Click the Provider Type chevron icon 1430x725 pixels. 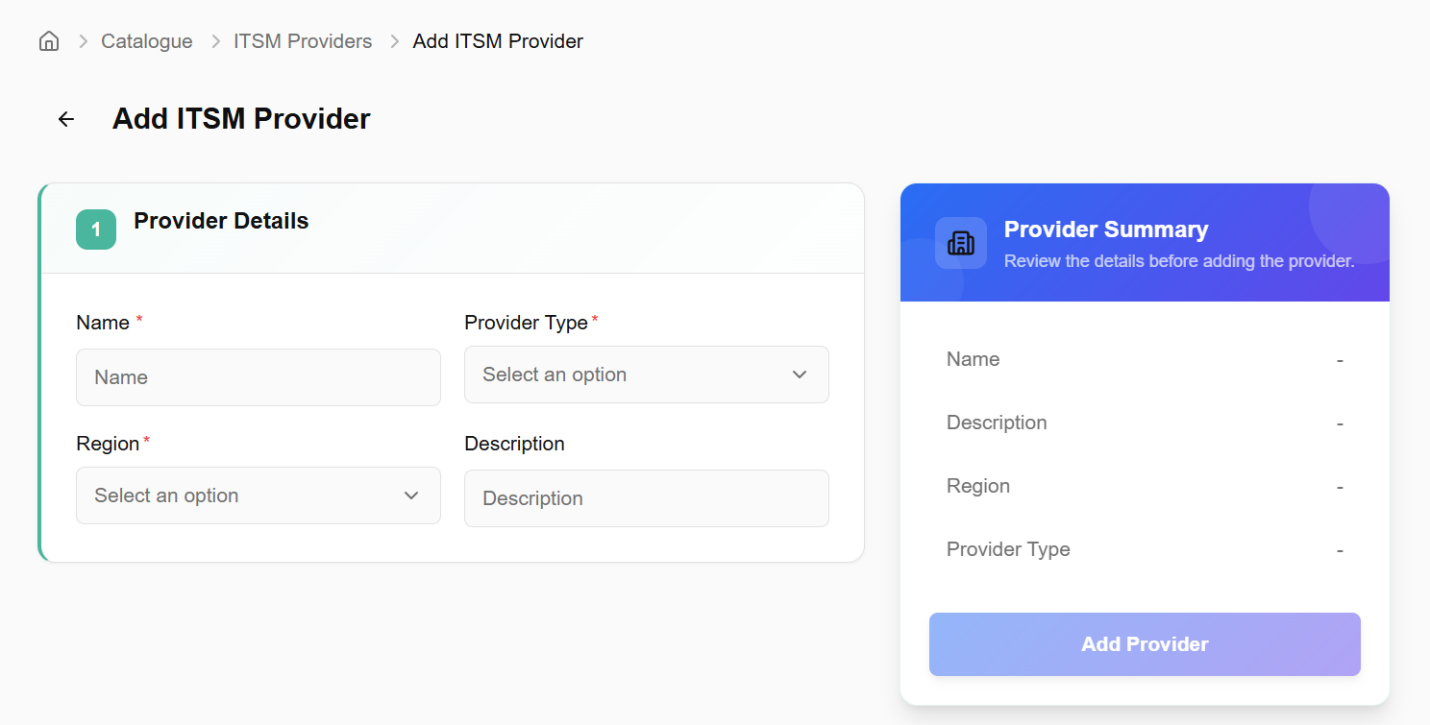click(x=799, y=375)
